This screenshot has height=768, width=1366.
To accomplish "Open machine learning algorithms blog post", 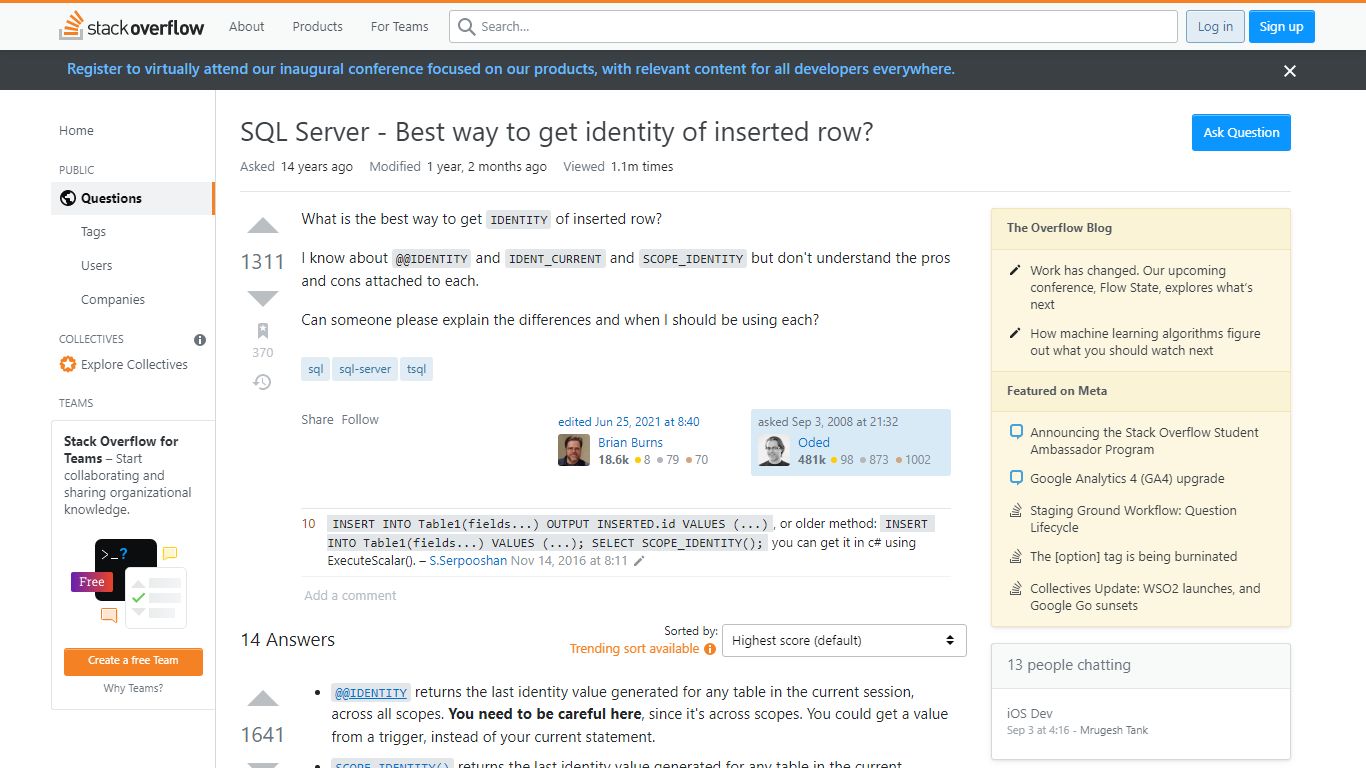I will 1145,342.
